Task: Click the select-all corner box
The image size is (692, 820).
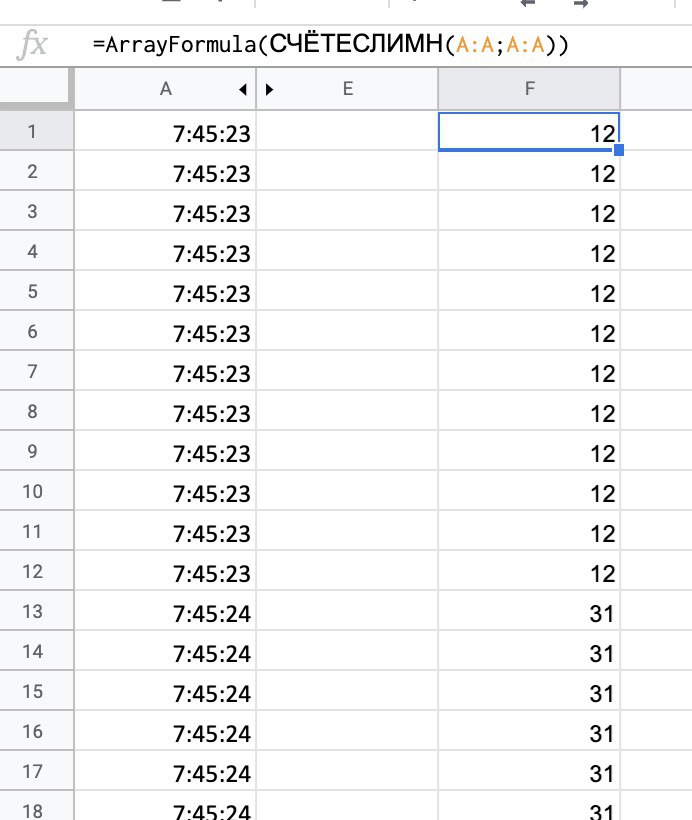Action: [x=36, y=89]
